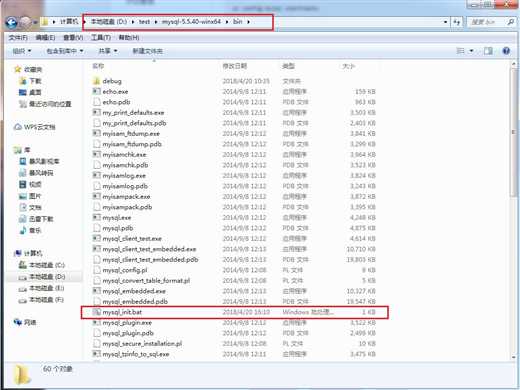Go back with the Back arrow button
The image size is (520, 390).
point(12,22)
